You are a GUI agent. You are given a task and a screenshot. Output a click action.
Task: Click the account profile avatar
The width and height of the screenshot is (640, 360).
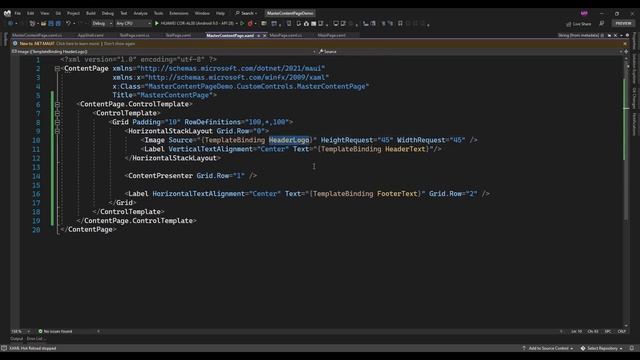584,13
